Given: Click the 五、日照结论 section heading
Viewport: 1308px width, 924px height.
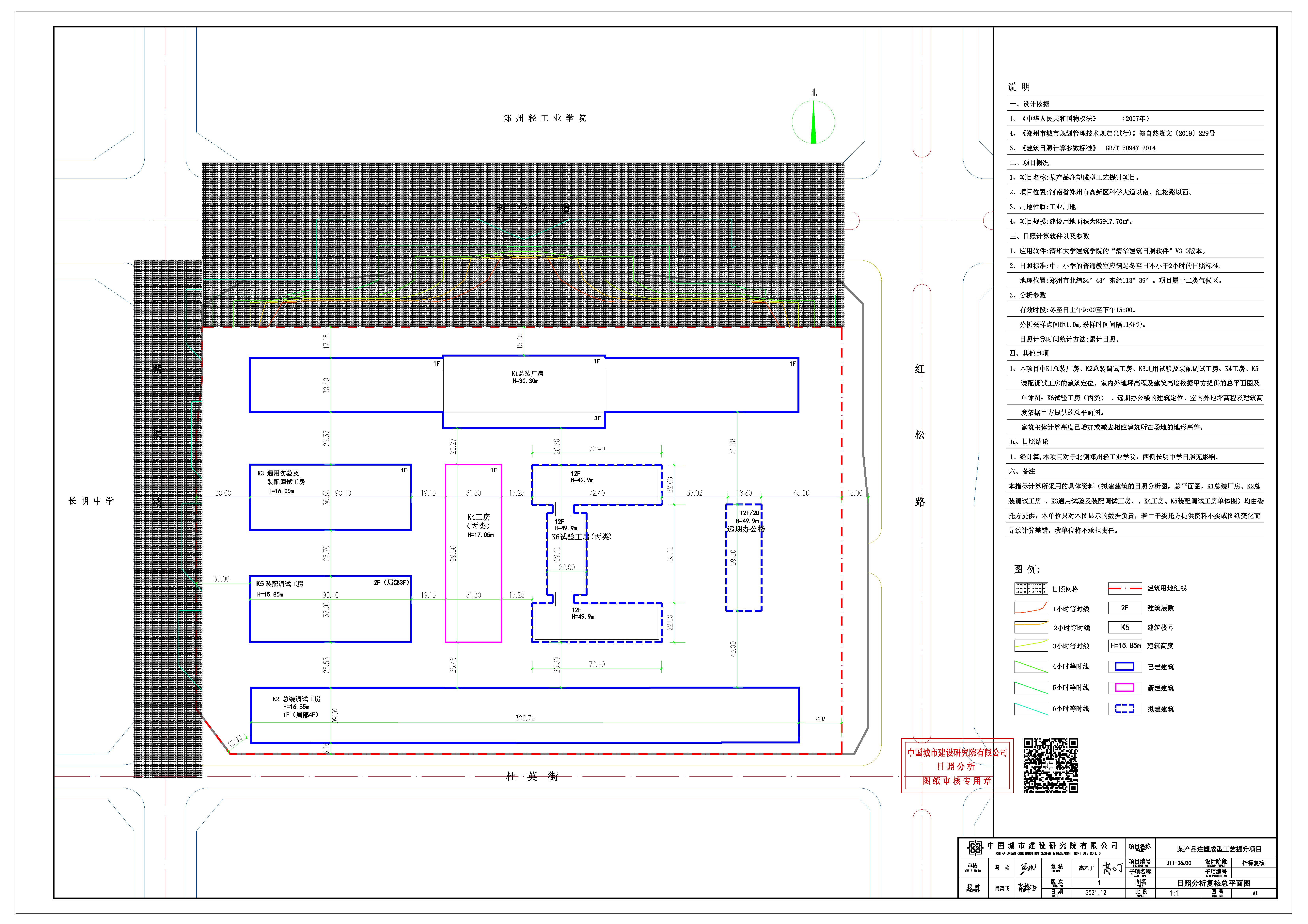Looking at the screenshot, I should (x=1029, y=441).
